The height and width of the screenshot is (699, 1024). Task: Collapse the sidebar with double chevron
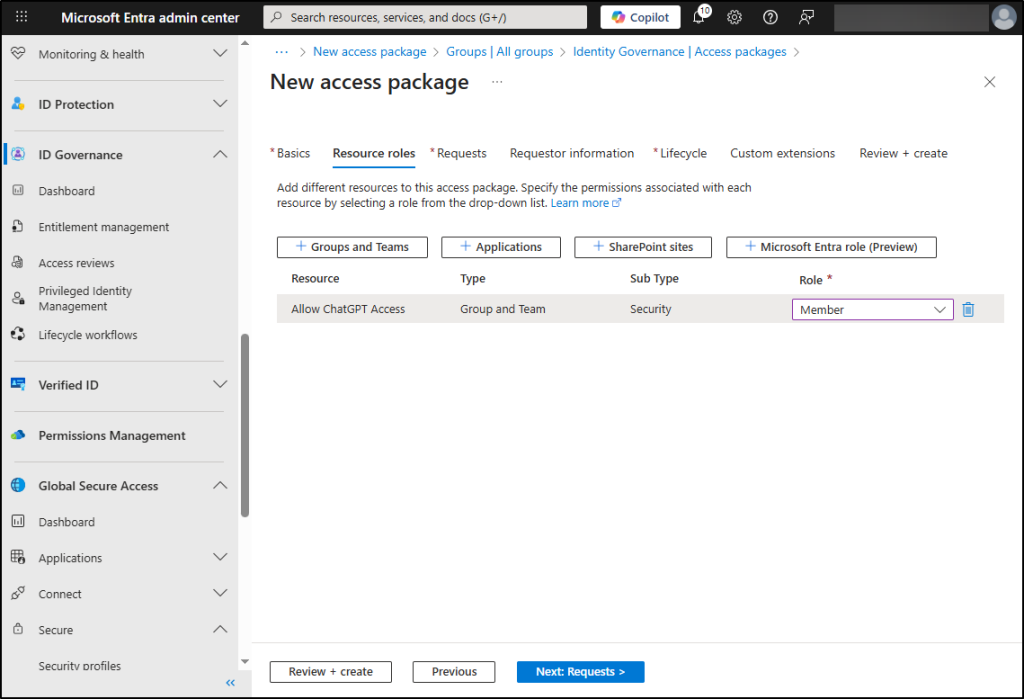tap(230, 683)
